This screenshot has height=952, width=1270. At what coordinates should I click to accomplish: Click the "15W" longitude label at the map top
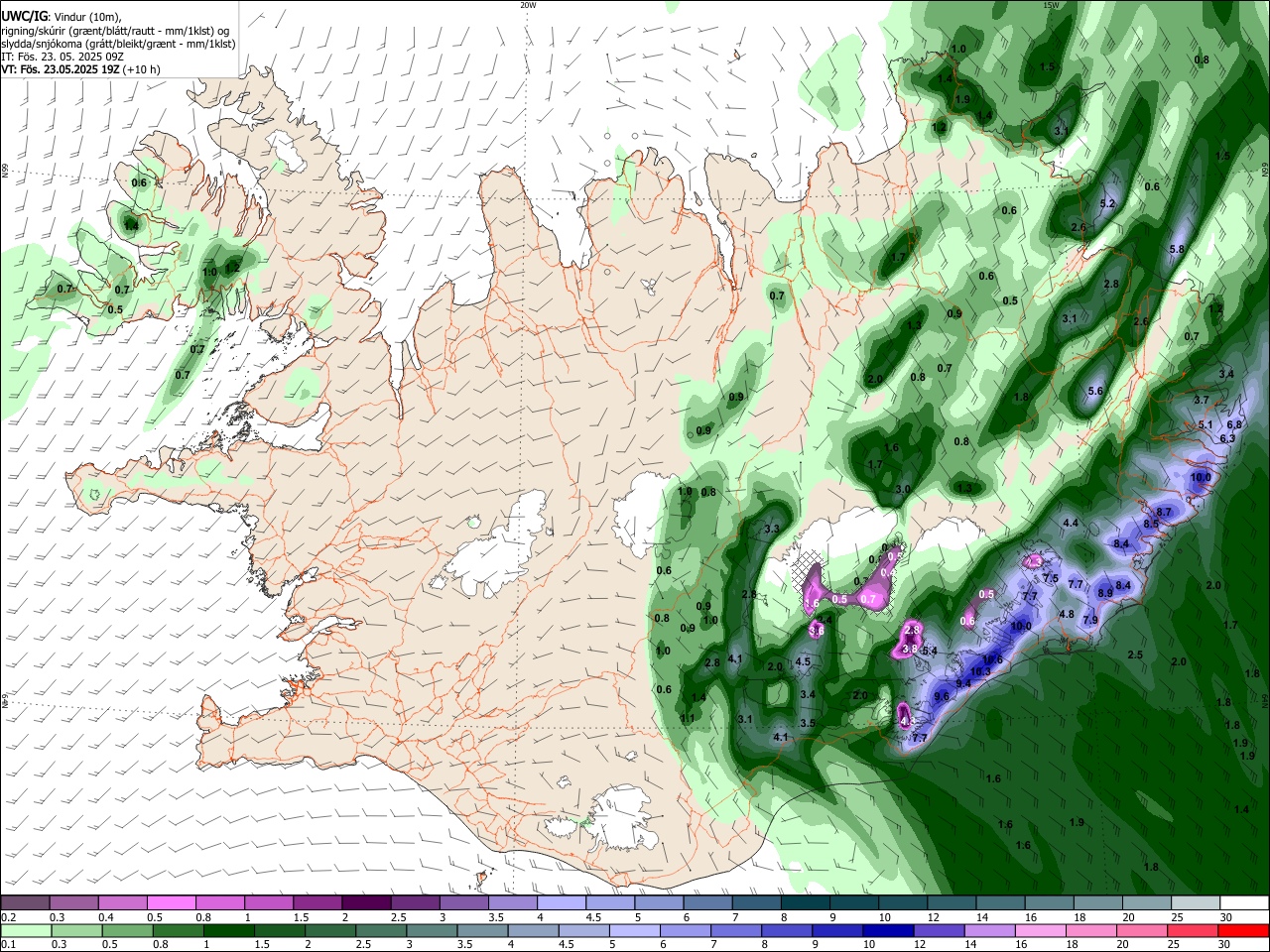[1051, 5]
